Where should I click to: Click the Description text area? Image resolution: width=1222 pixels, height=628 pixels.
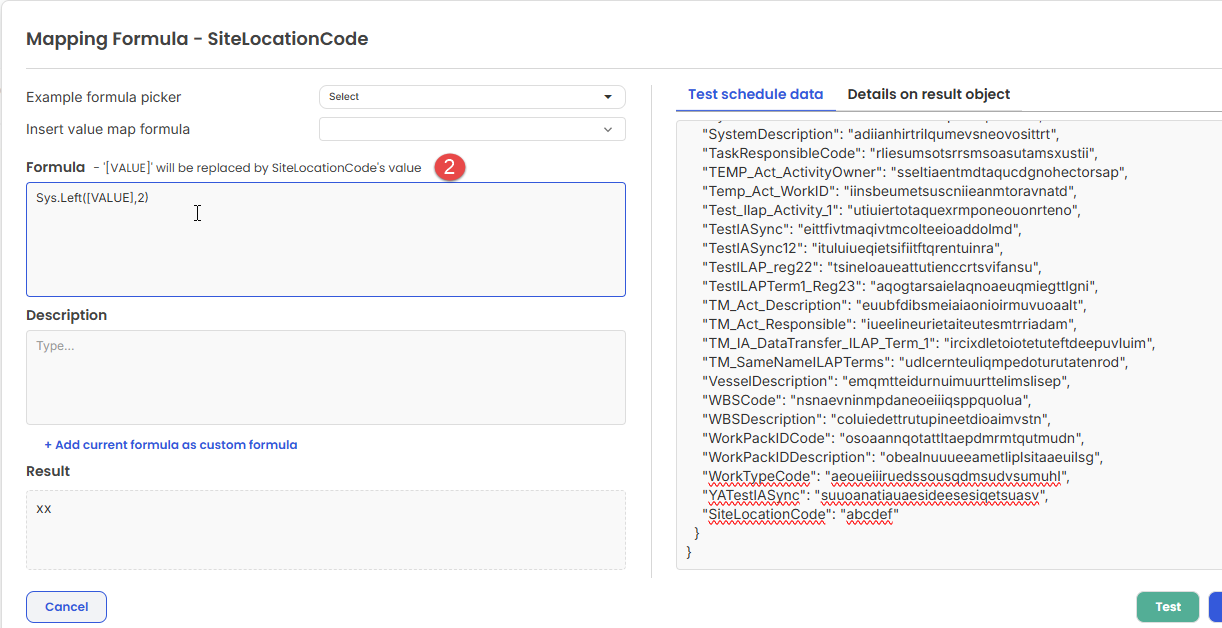[326, 377]
